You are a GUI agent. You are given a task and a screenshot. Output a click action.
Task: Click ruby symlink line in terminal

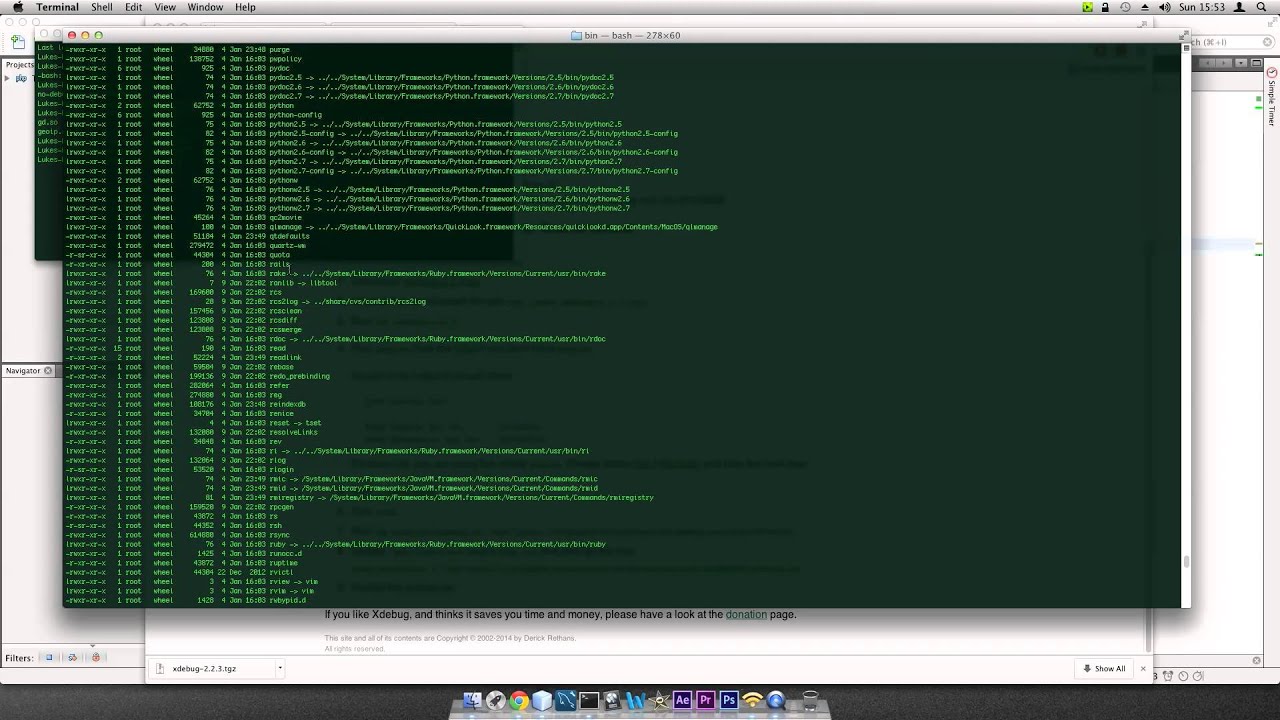click(x=335, y=544)
